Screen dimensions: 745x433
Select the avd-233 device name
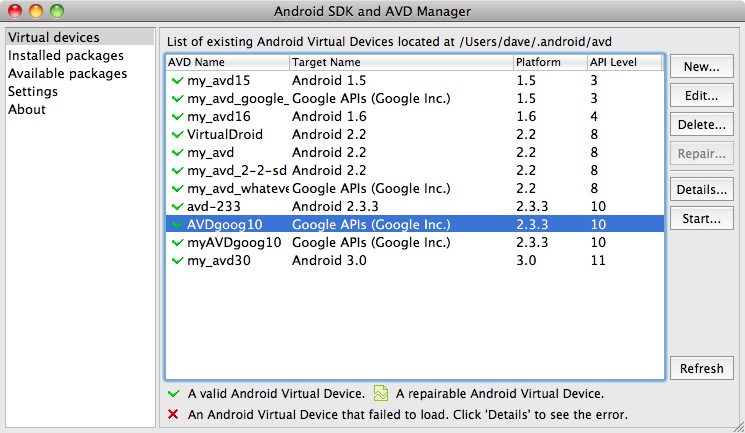tap(214, 207)
